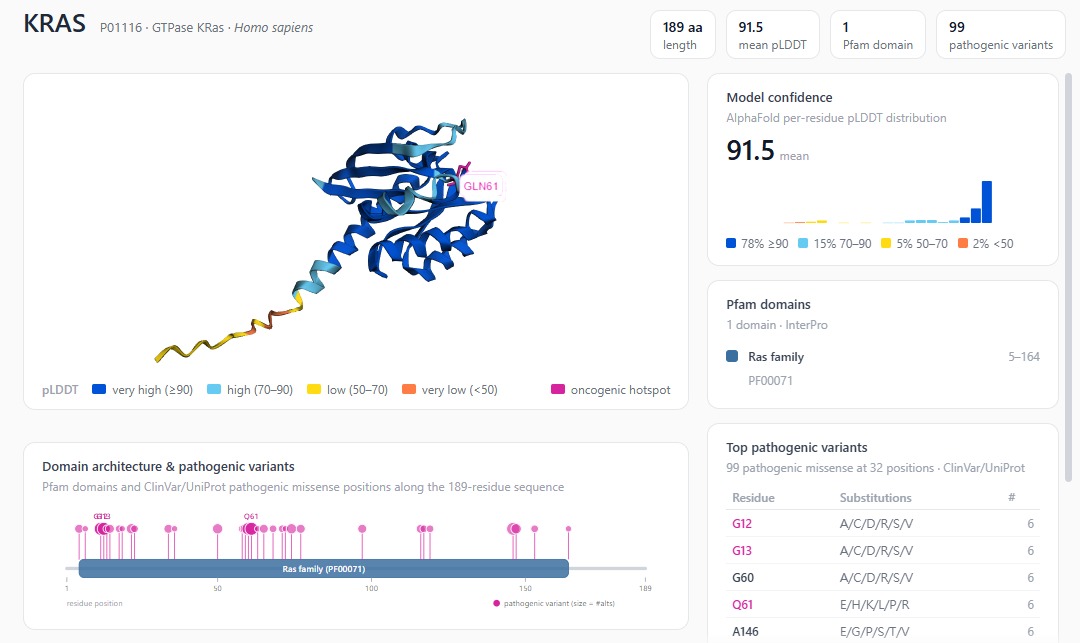Select the A146 residue row
The image size is (1080, 643).
(883, 631)
